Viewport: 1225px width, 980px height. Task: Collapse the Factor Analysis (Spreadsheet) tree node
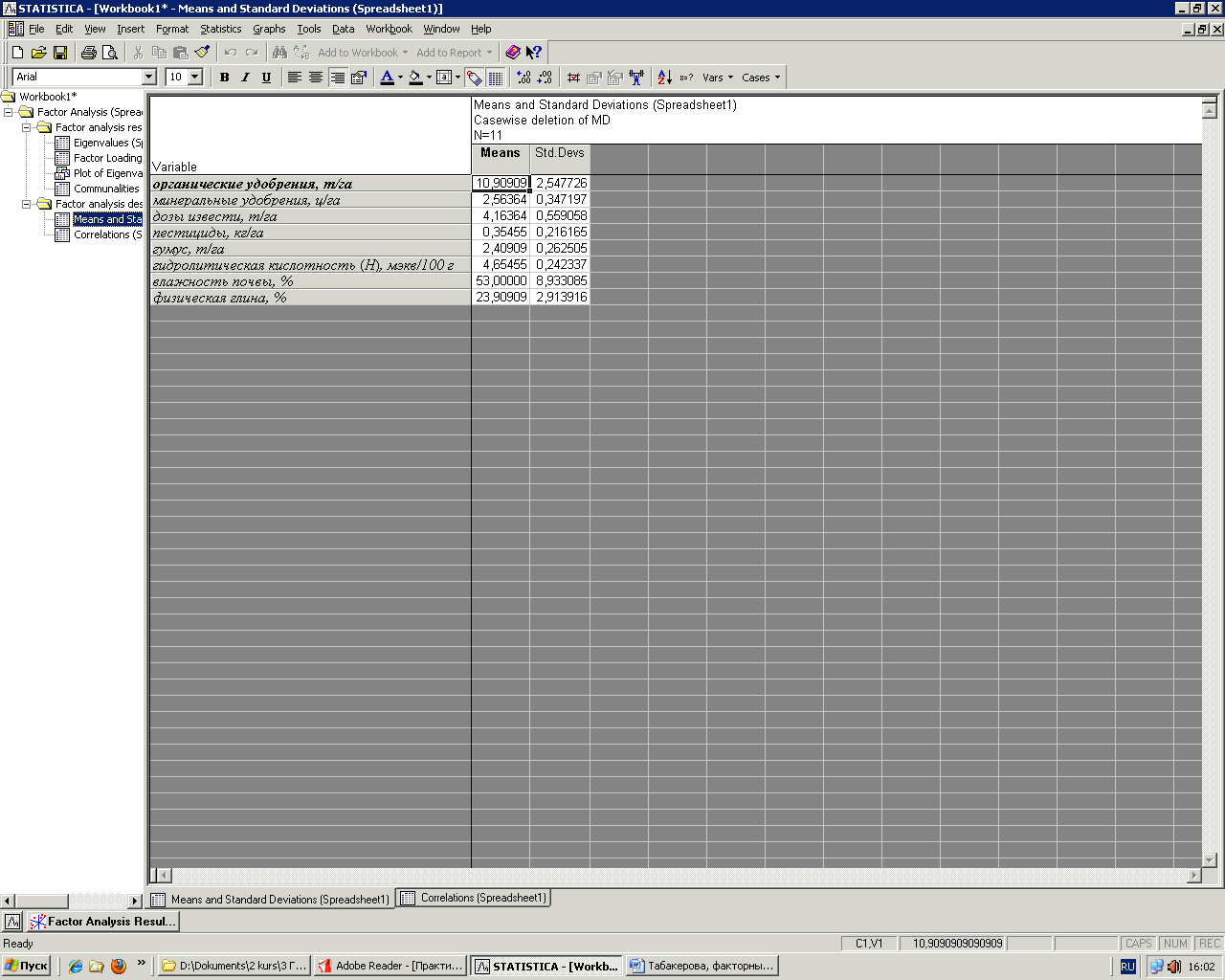[9, 112]
